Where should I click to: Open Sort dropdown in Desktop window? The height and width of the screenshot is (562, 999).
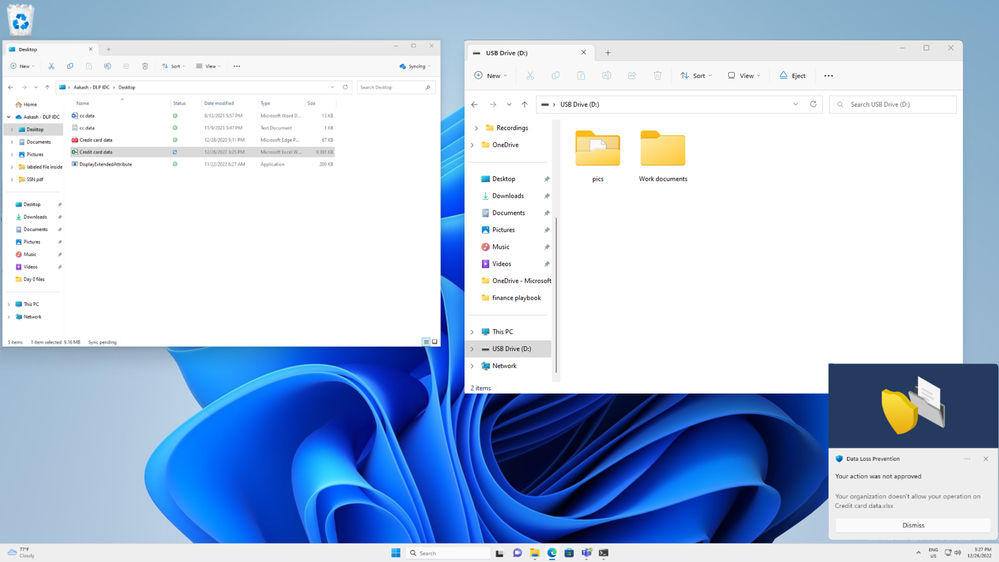(x=173, y=66)
